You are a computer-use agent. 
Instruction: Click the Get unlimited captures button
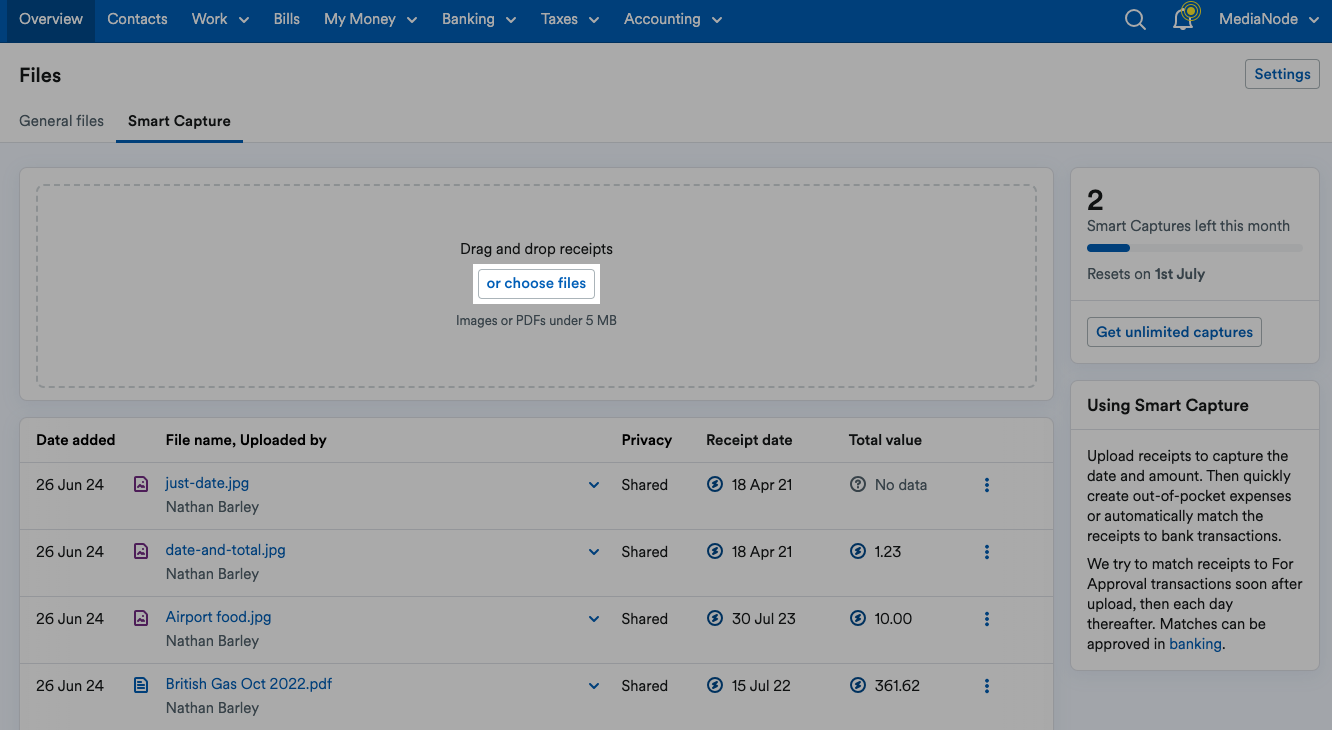[1174, 331]
